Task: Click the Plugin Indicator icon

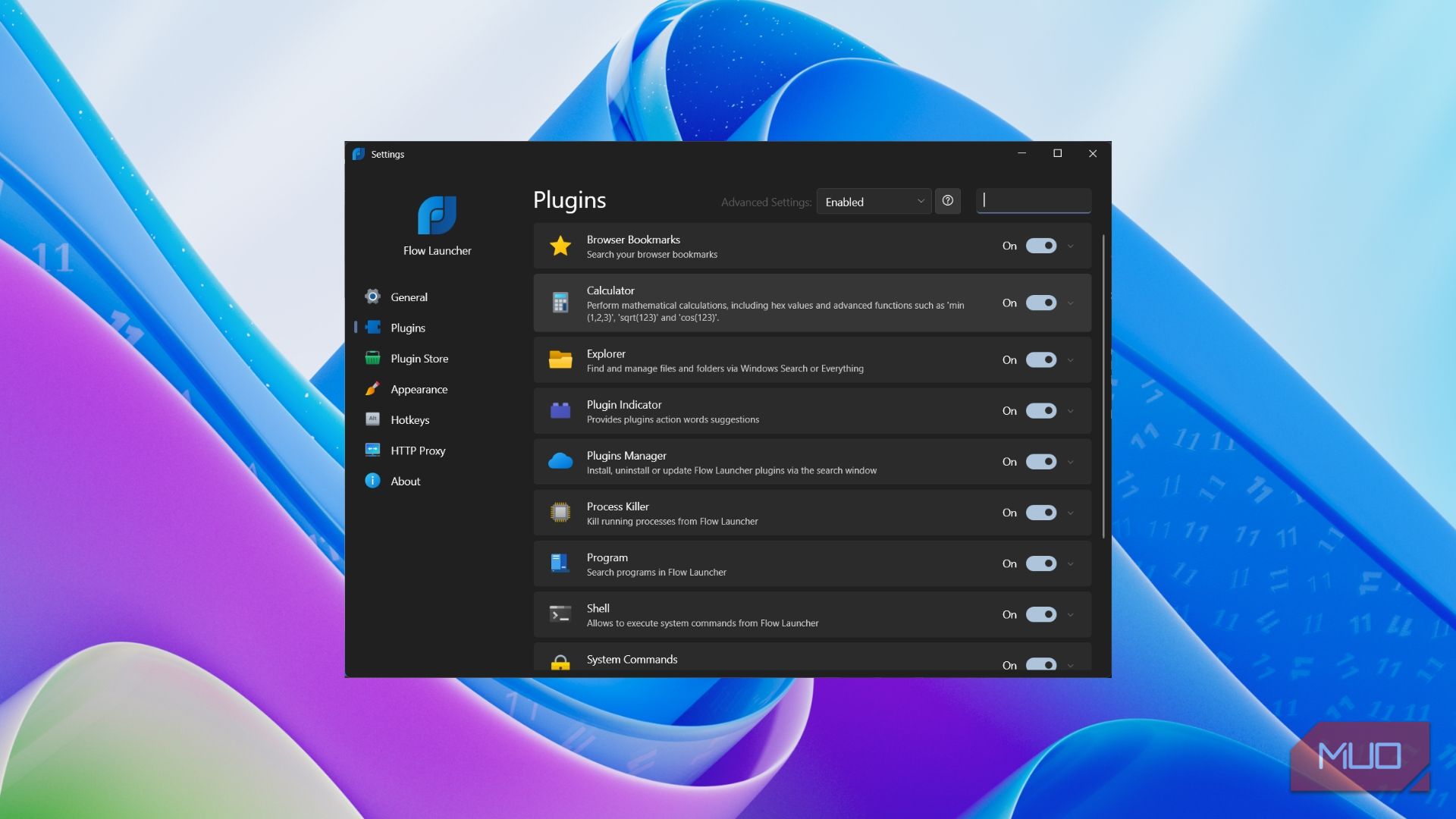Action: pyautogui.click(x=560, y=410)
